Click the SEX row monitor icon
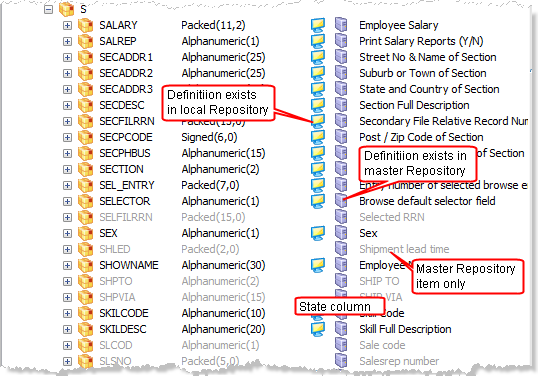 tap(318, 233)
